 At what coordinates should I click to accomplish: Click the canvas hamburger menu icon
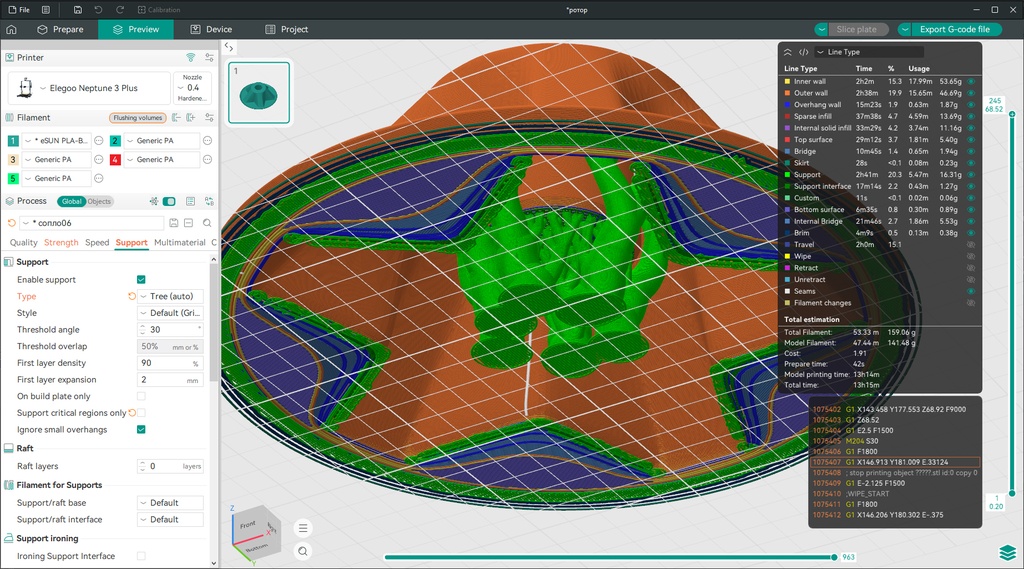[x=303, y=528]
